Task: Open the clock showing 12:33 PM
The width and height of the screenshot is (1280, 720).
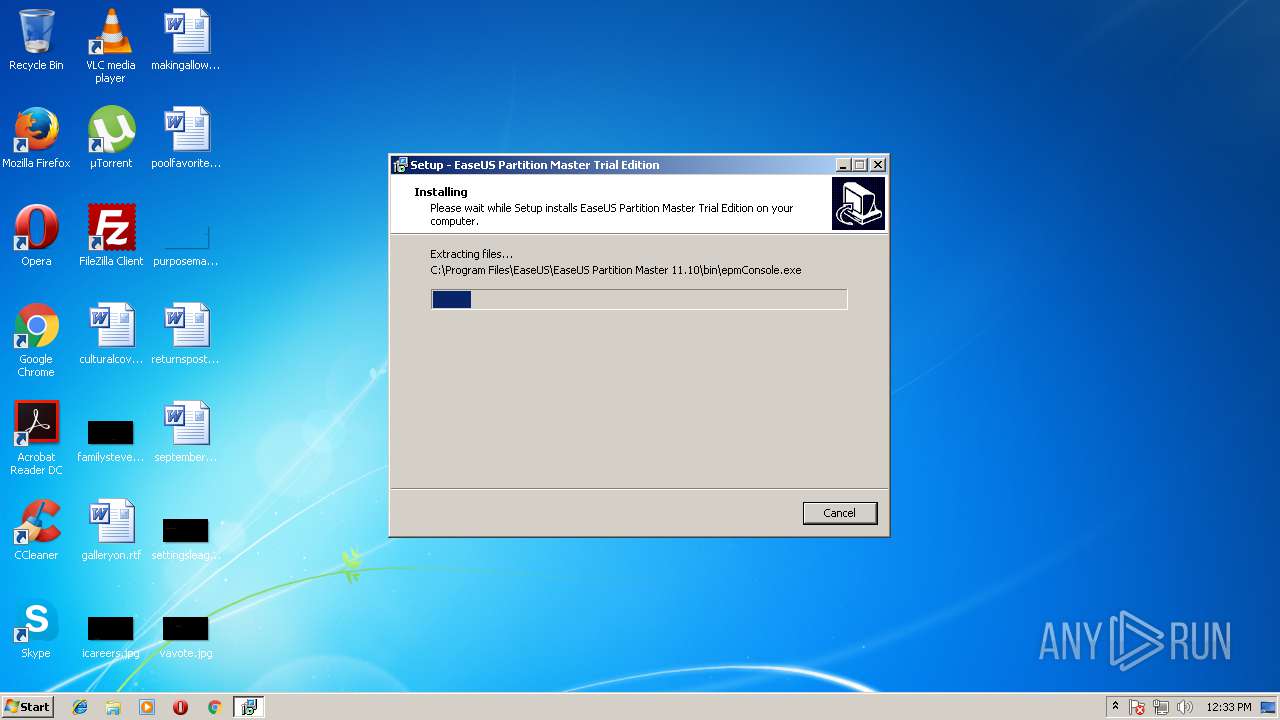Action: pos(1229,707)
